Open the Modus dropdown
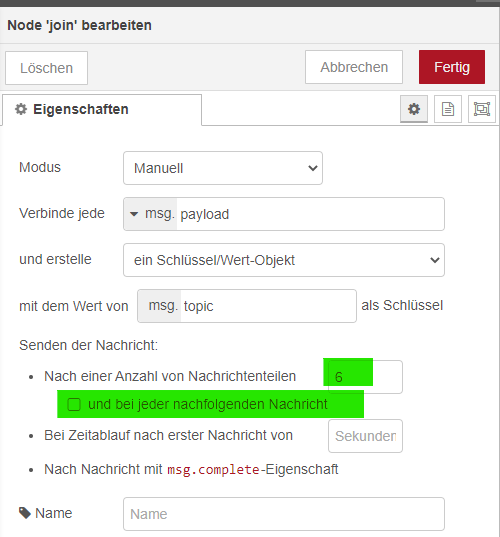Screen dimensions: 500x537 pyautogui.click(x=223, y=168)
